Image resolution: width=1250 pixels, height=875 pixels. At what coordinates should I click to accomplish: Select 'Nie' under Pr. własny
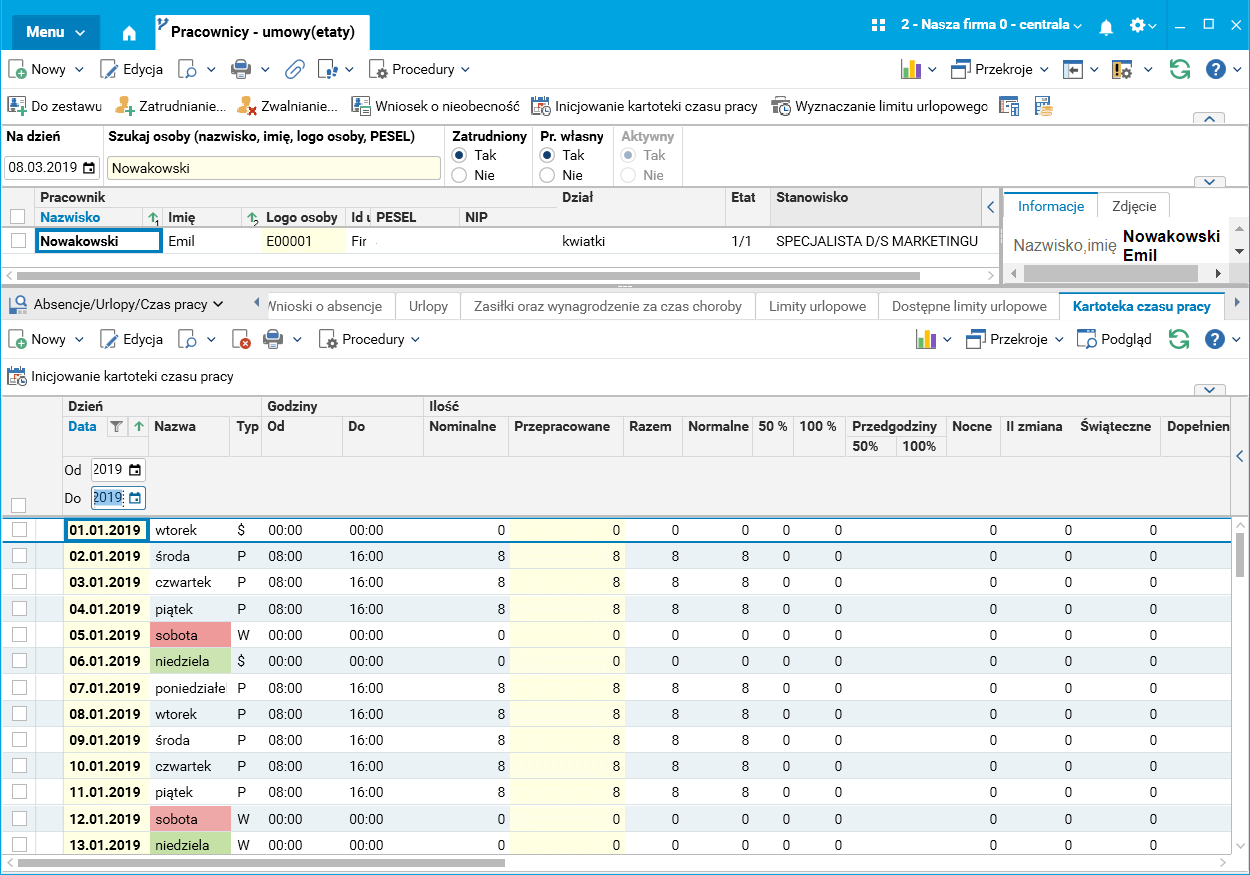click(547, 175)
